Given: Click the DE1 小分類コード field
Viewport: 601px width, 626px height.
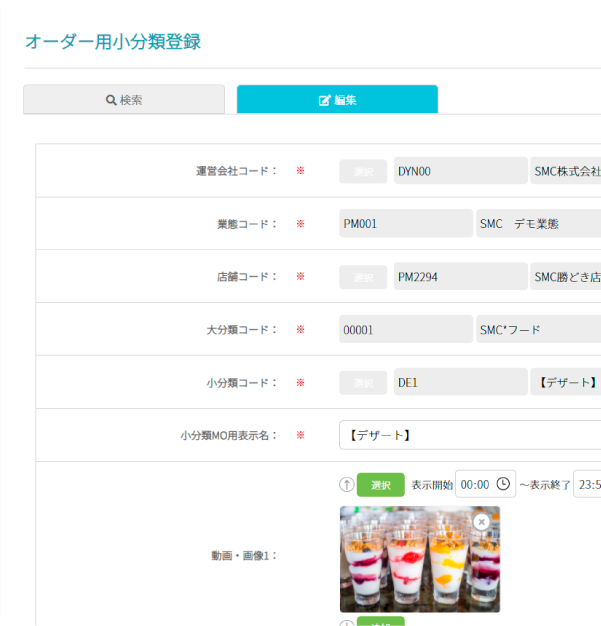Looking at the screenshot, I should 460,382.
